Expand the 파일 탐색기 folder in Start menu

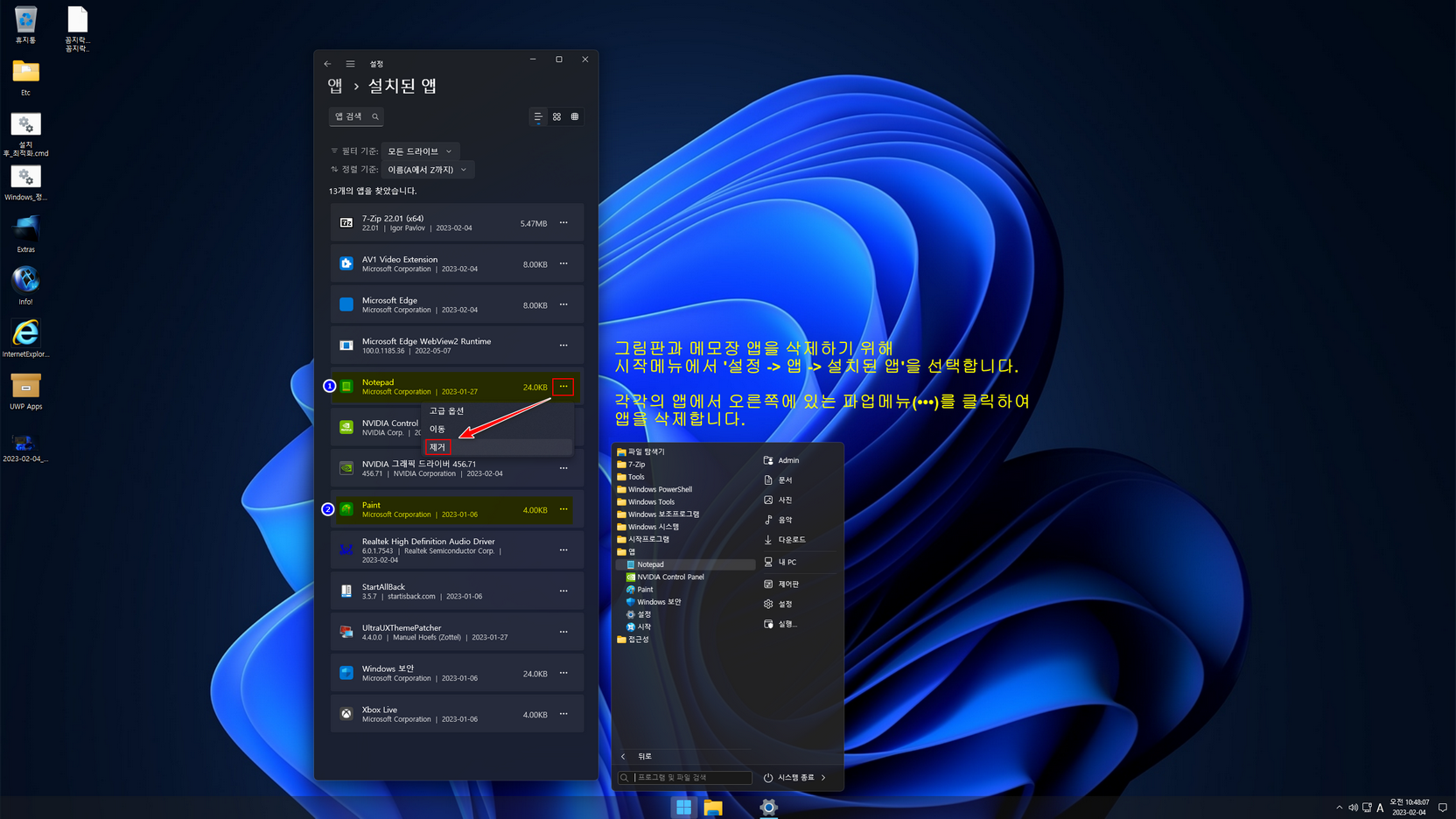click(640, 451)
